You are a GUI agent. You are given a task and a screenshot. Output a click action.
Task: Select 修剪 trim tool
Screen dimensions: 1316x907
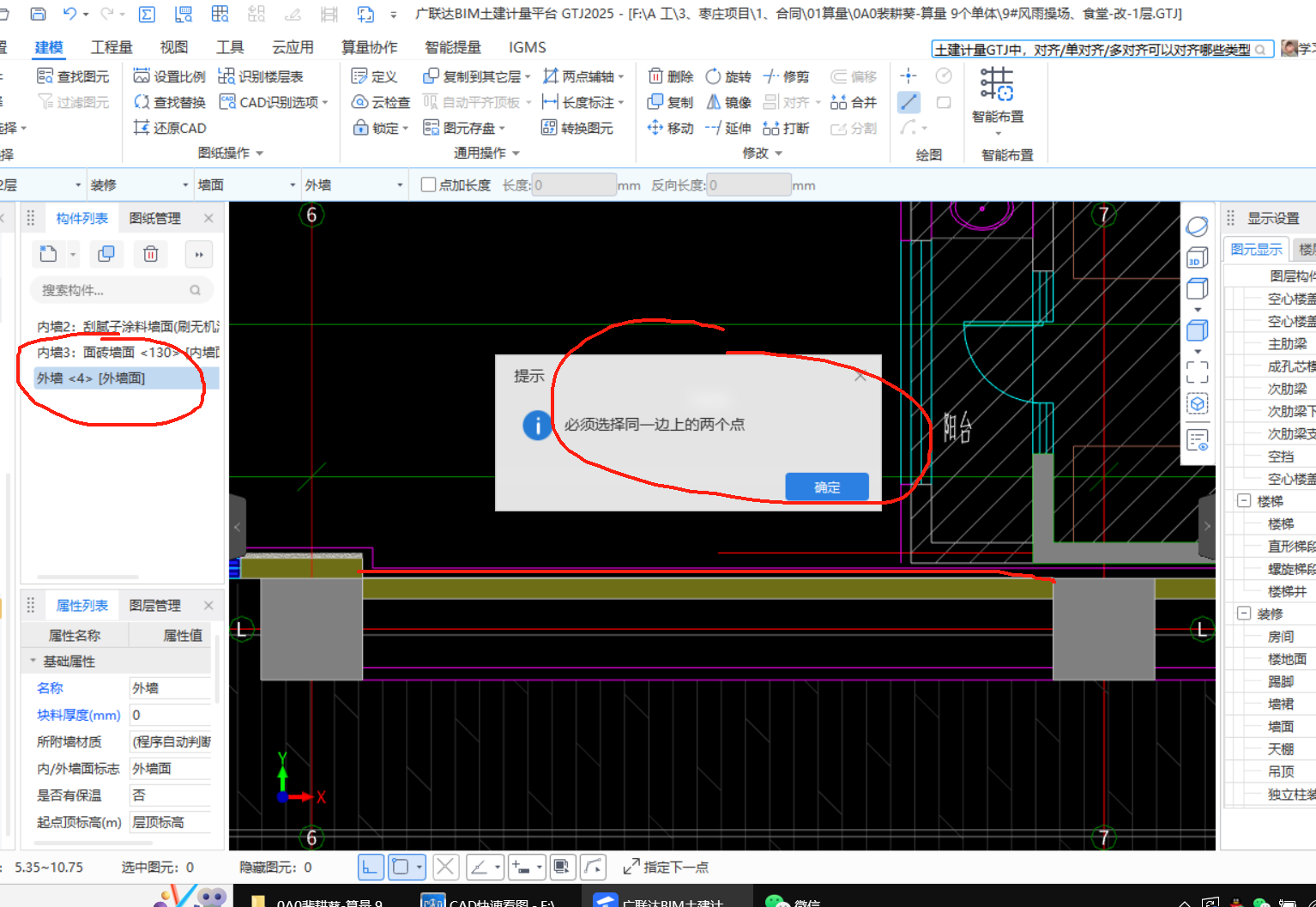pyautogui.click(x=787, y=76)
